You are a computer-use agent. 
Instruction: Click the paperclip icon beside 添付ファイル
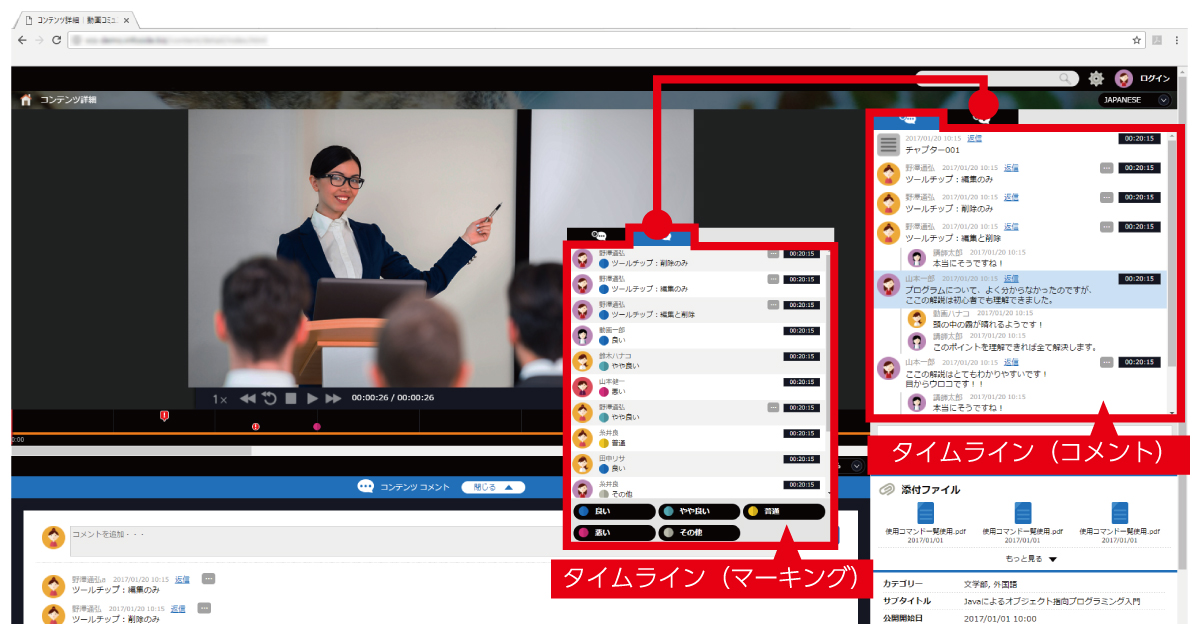tap(886, 490)
